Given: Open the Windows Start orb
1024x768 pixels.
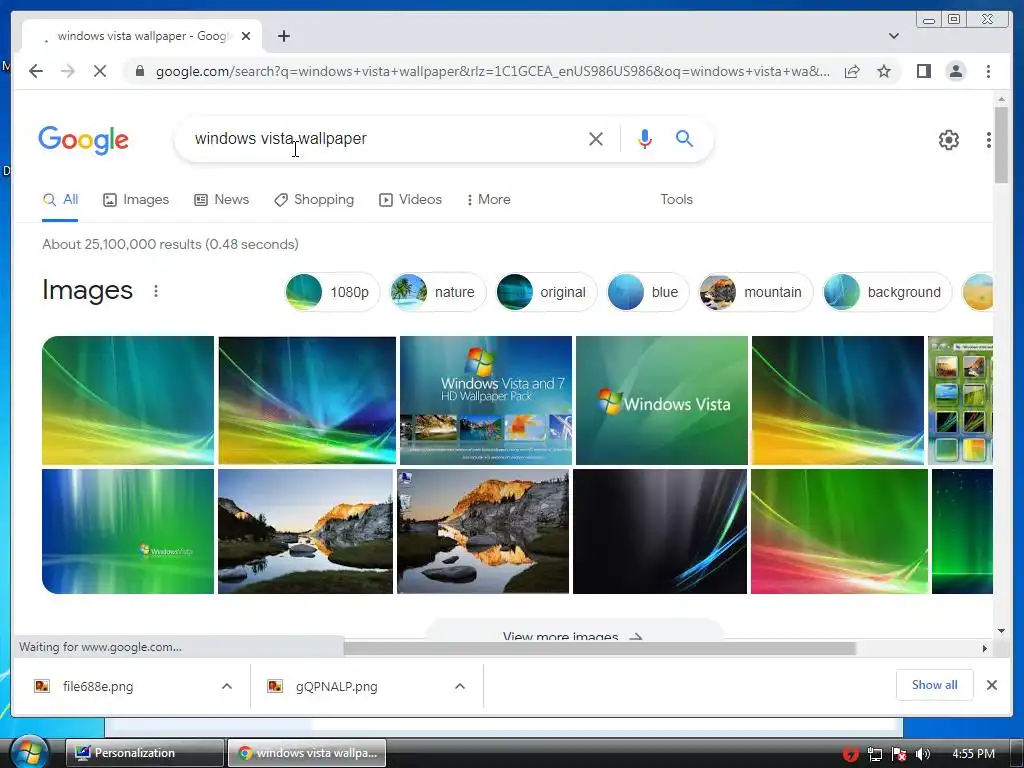Looking at the screenshot, I should (29, 752).
